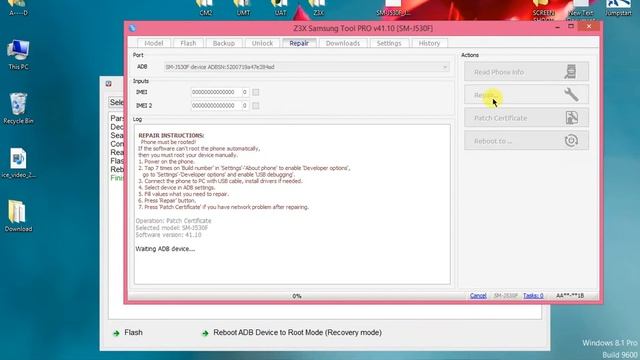
Task: Switch to the Flash tab
Action: pos(188,43)
